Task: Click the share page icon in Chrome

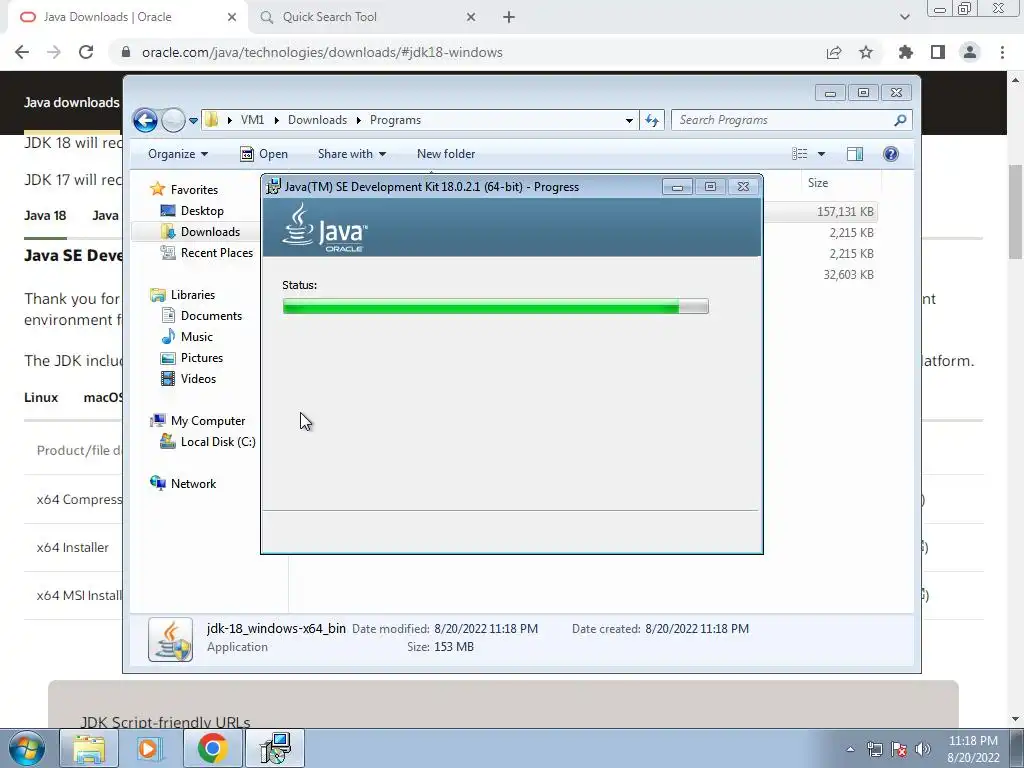Action: [x=834, y=52]
